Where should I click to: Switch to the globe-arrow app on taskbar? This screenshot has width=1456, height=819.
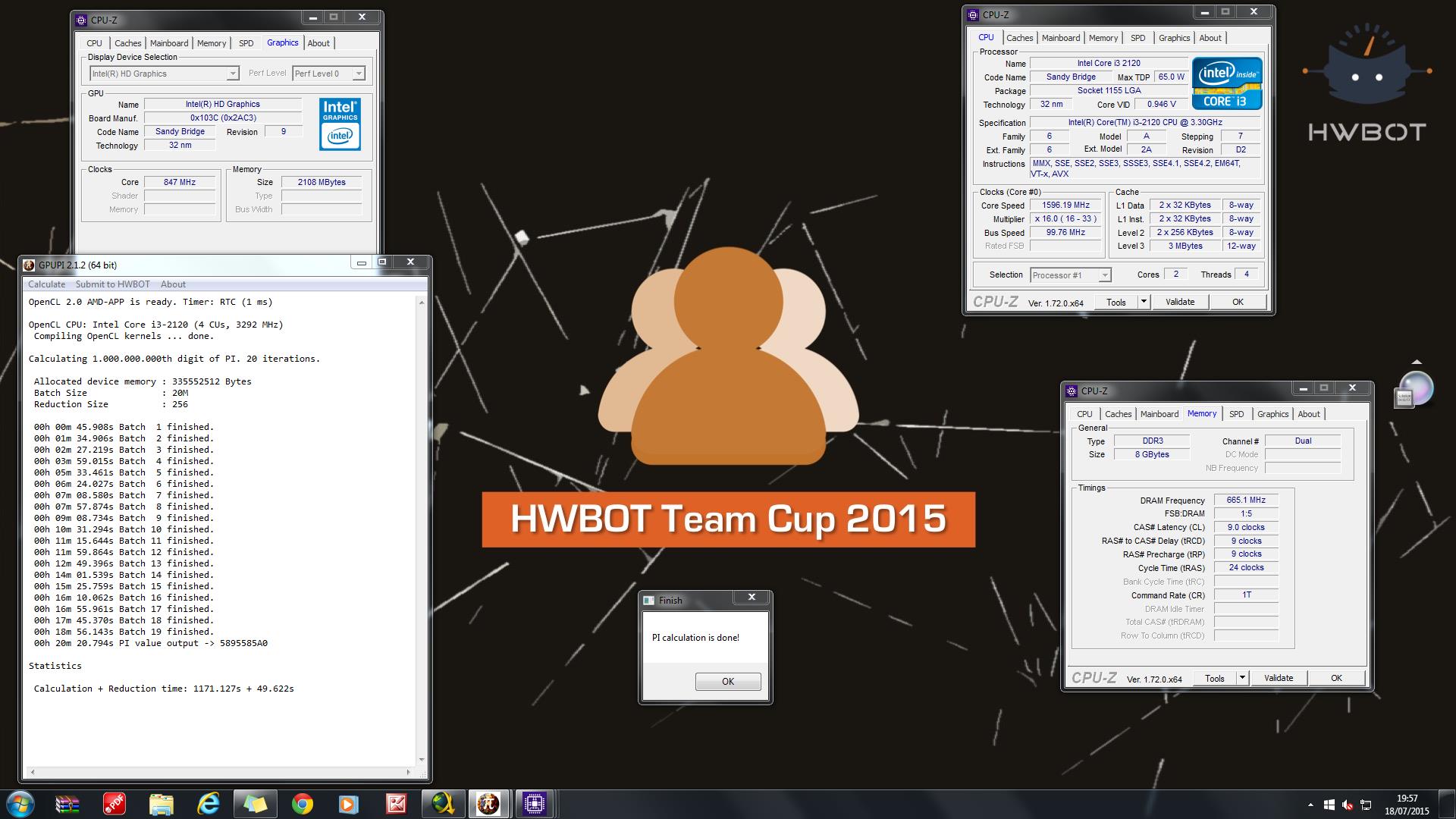click(x=443, y=804)
